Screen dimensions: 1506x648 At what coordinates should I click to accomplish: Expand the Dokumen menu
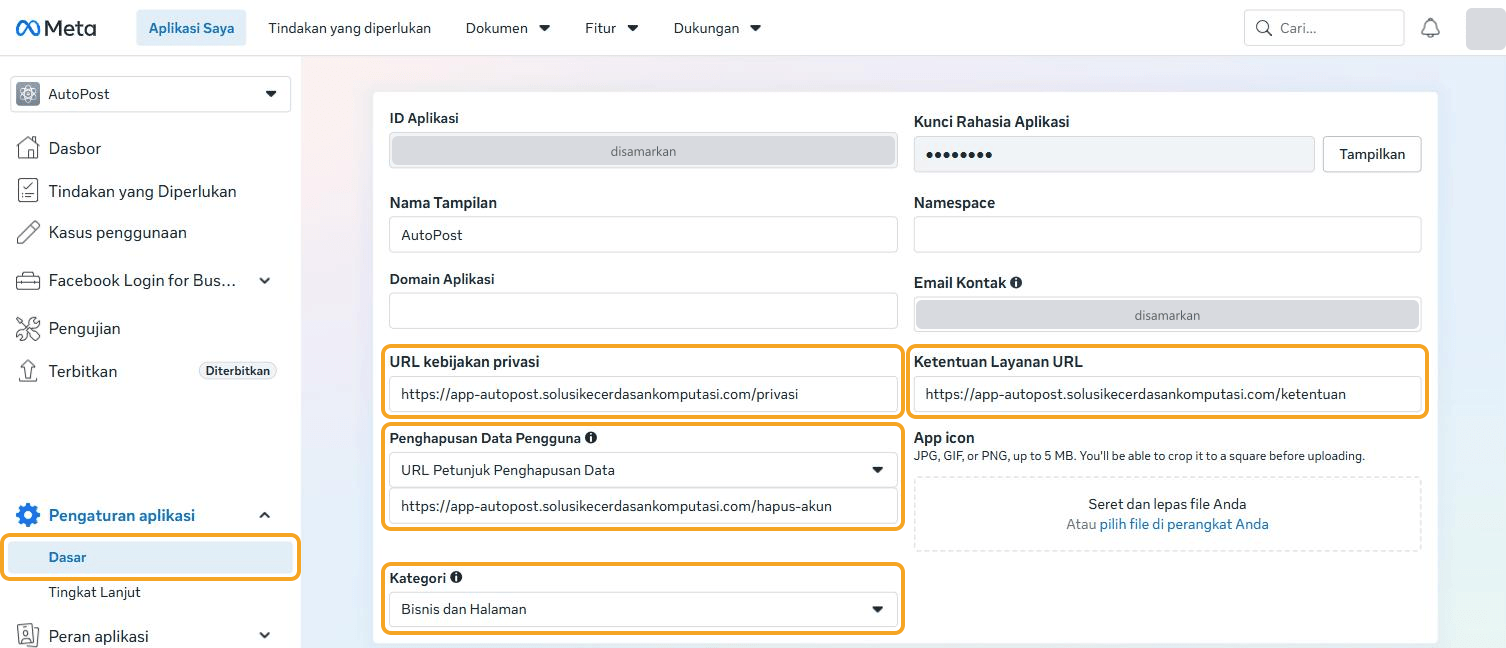508,28
